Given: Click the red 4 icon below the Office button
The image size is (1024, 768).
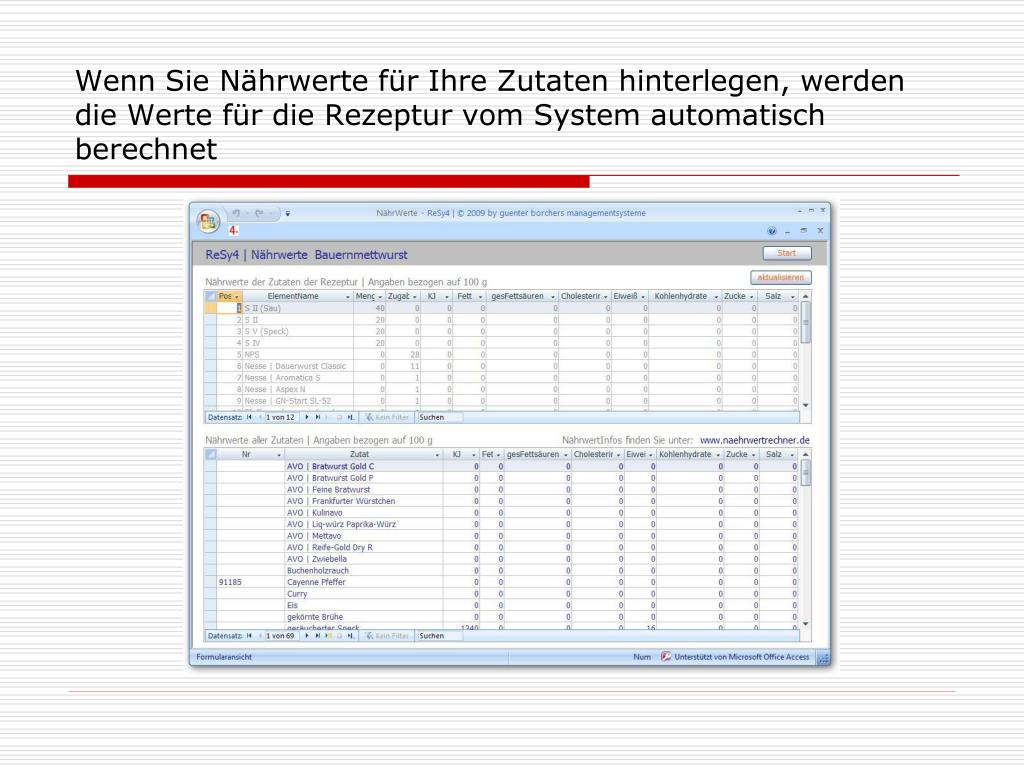Looking at the screenshot, I should (x=233, y=231).
